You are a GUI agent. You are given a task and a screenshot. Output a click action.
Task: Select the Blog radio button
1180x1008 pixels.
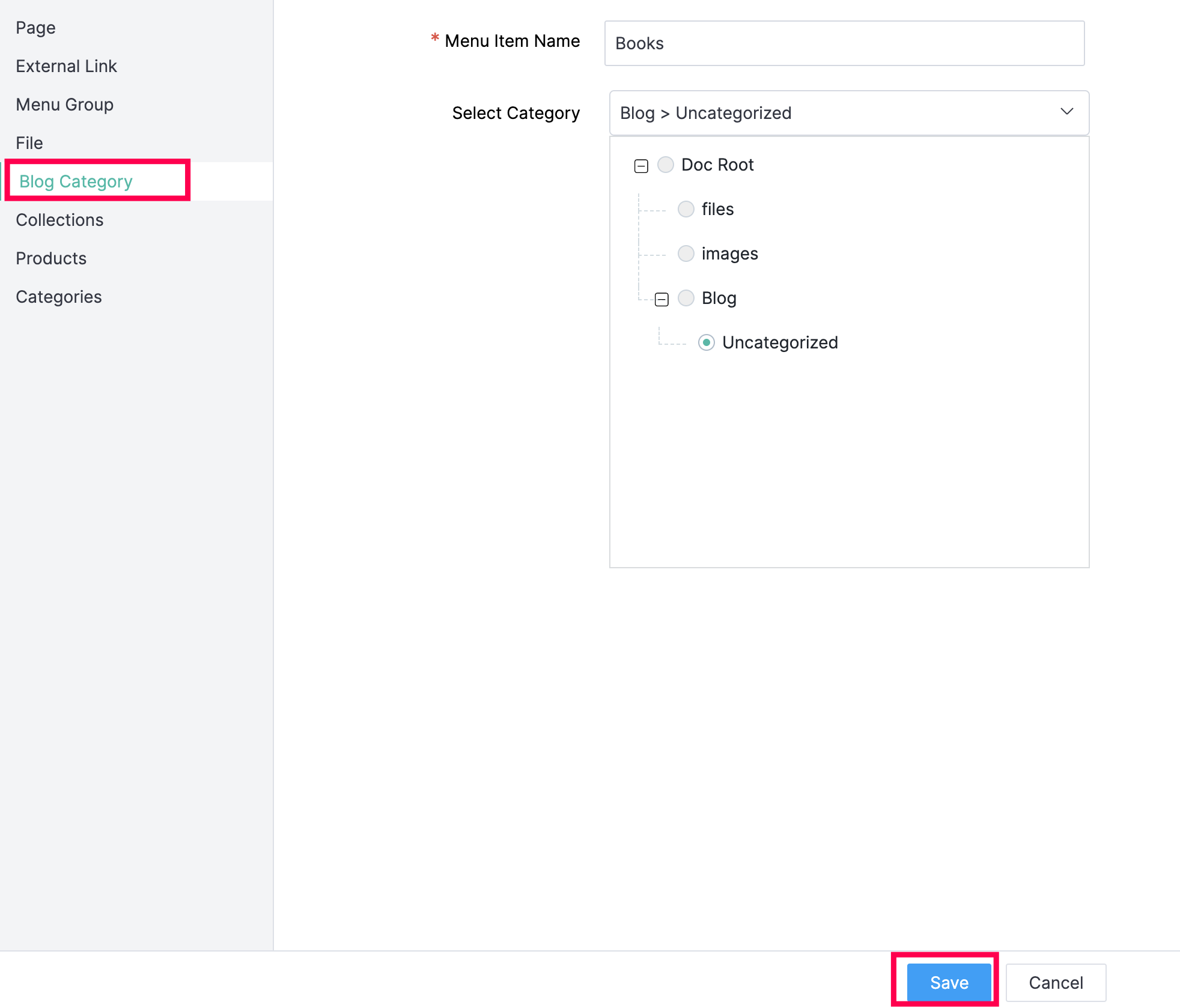[686, 298]
